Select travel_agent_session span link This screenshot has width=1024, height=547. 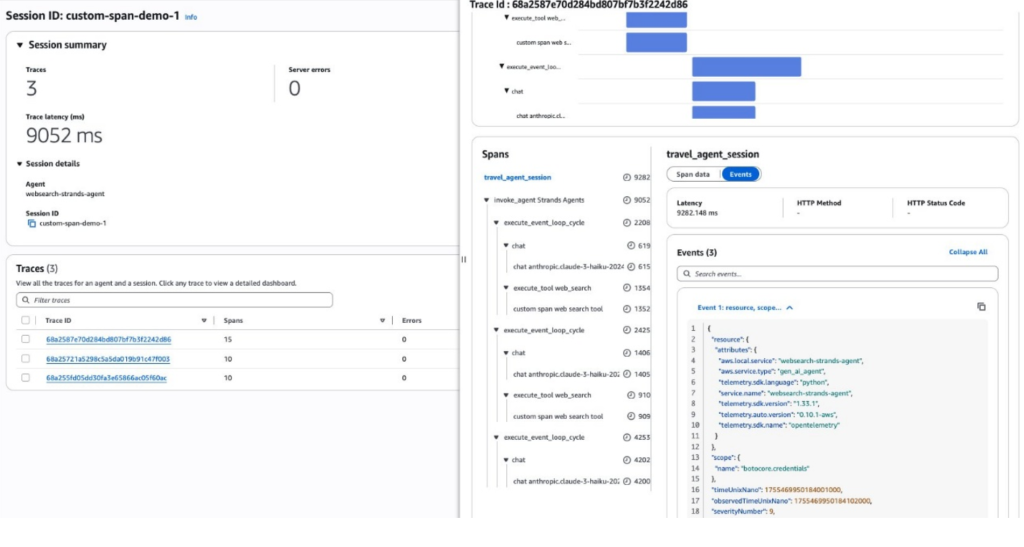(x=517, y=178)
